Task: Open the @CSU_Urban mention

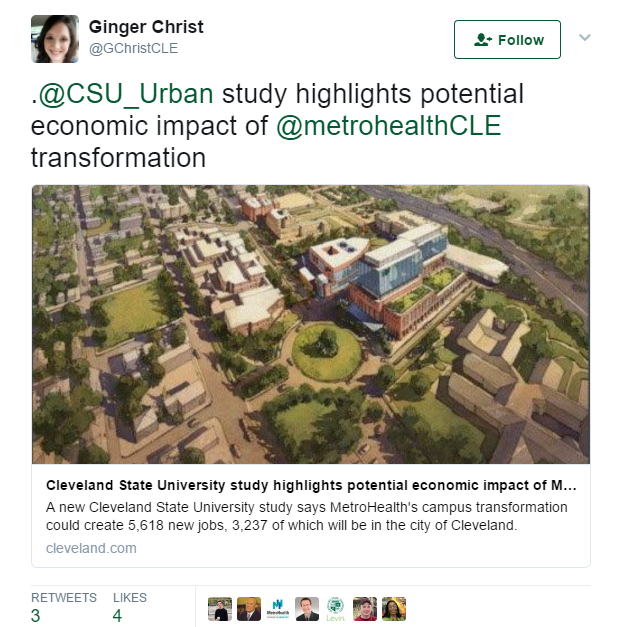Action: 126,95
